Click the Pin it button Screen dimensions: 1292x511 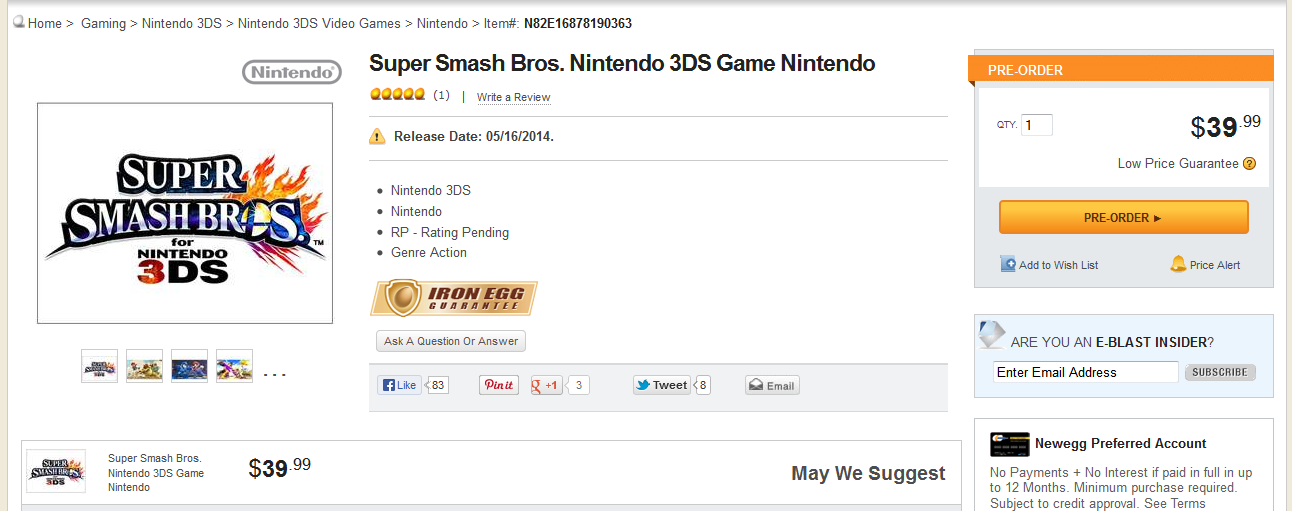coord(499,385)
